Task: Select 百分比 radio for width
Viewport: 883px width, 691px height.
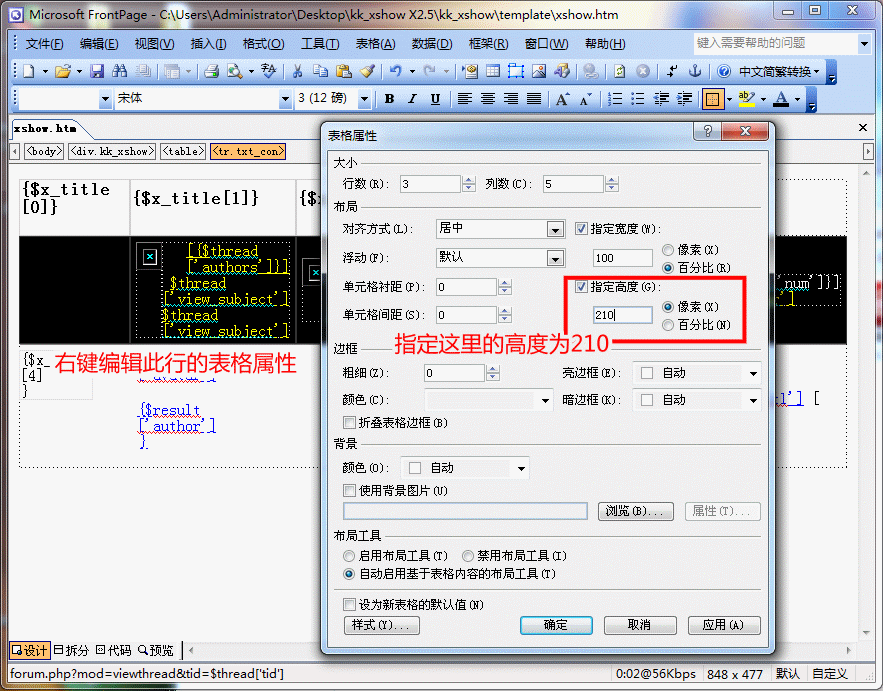Action: [668, 268]
